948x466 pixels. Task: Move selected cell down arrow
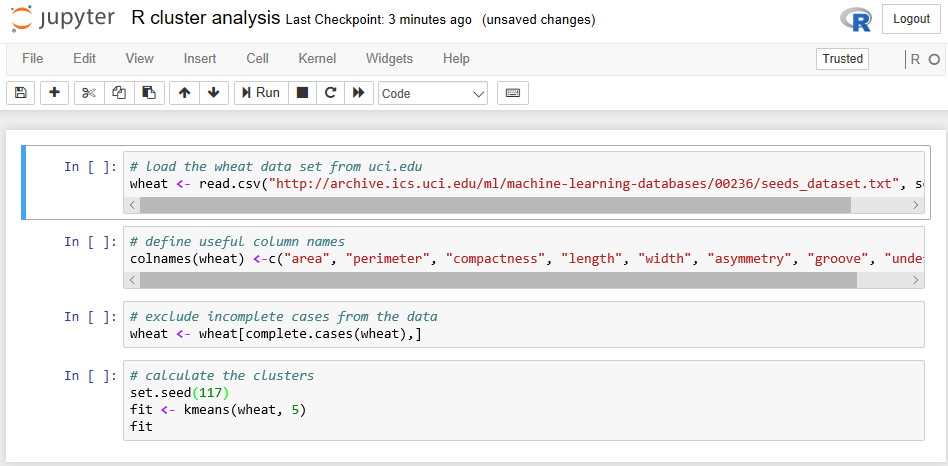click(213, 93)
